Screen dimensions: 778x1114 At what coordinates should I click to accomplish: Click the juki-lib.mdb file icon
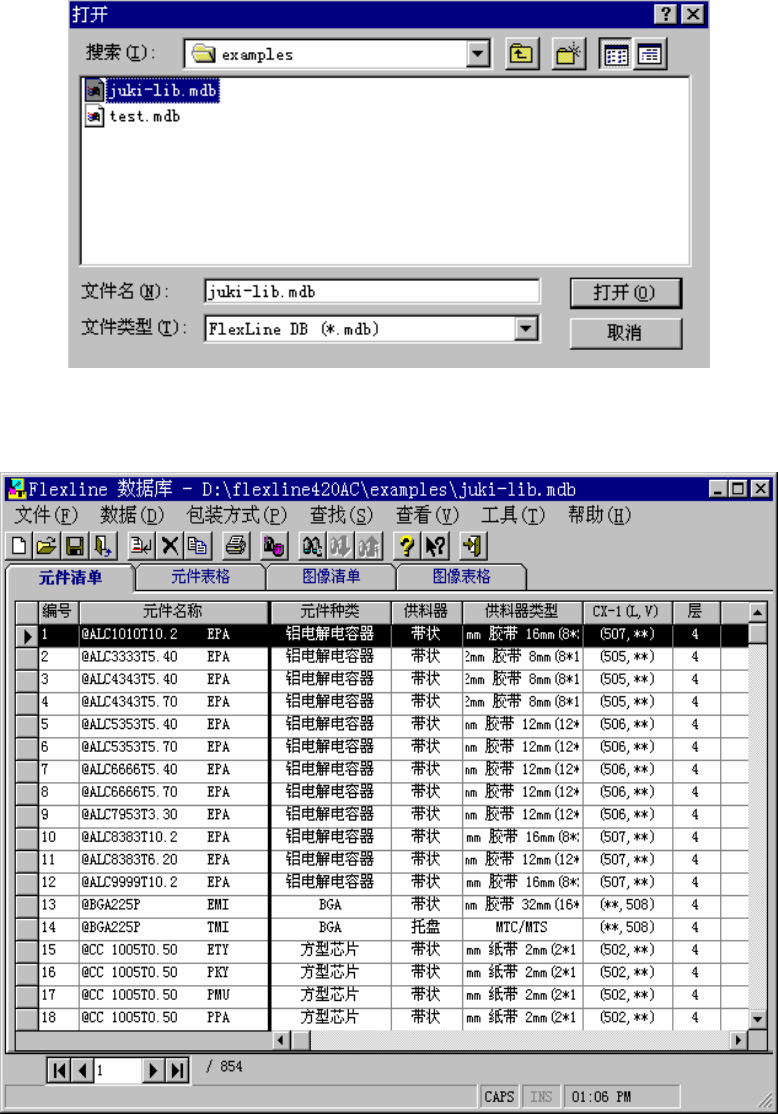coord(94,90)
